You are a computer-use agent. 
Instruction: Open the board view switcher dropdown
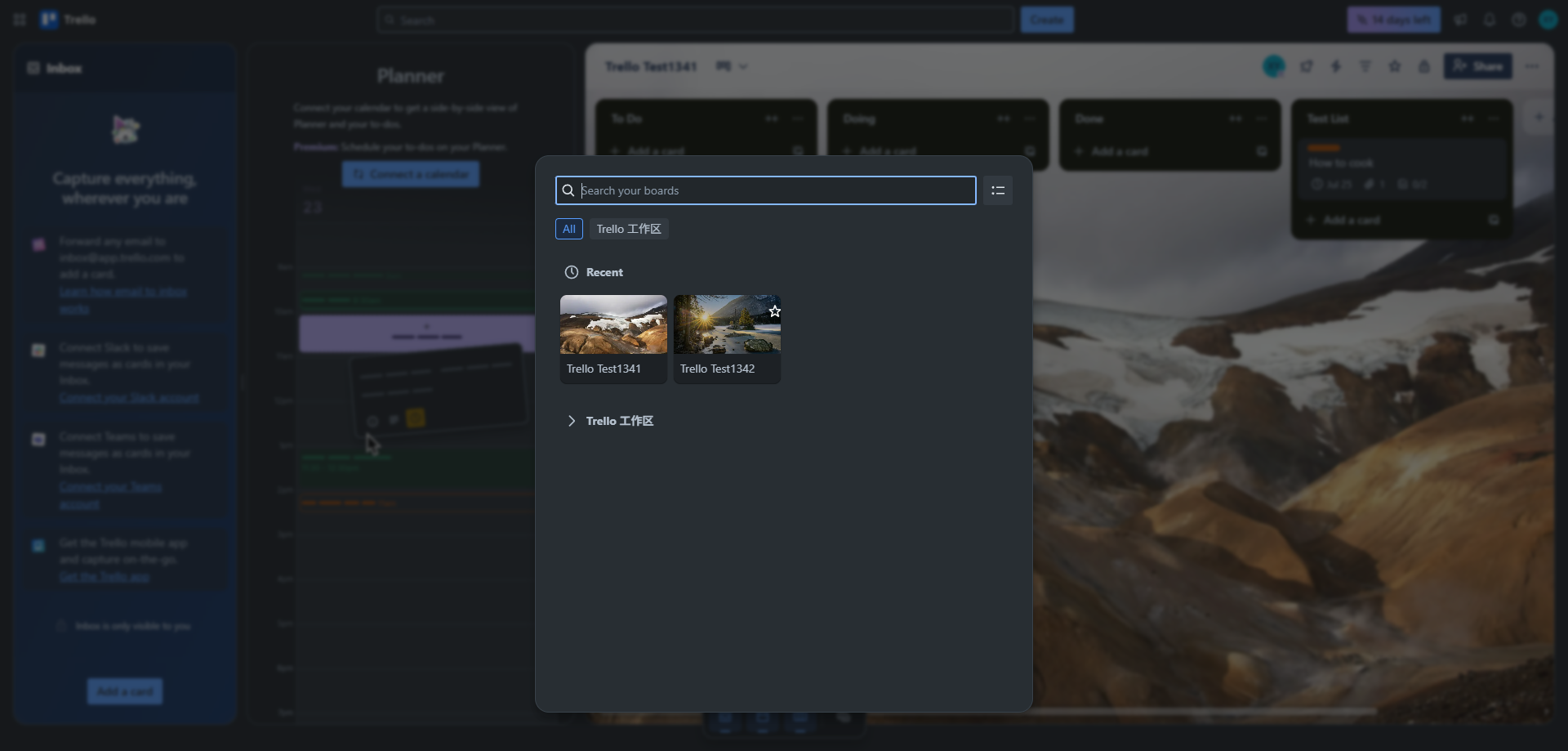(733, 66)
